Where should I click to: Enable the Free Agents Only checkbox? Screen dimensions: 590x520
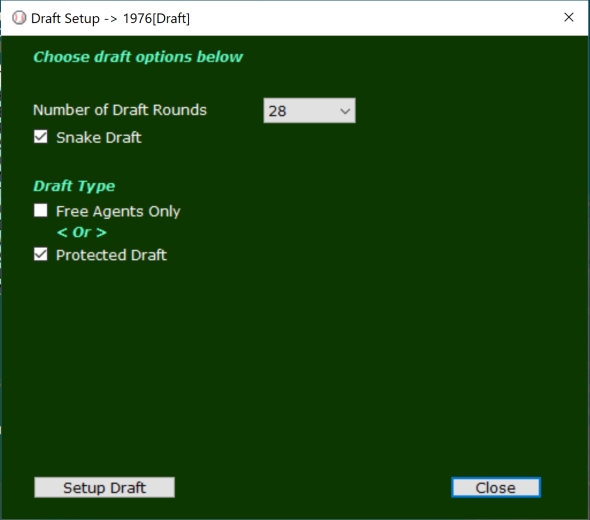pos(41,211)
